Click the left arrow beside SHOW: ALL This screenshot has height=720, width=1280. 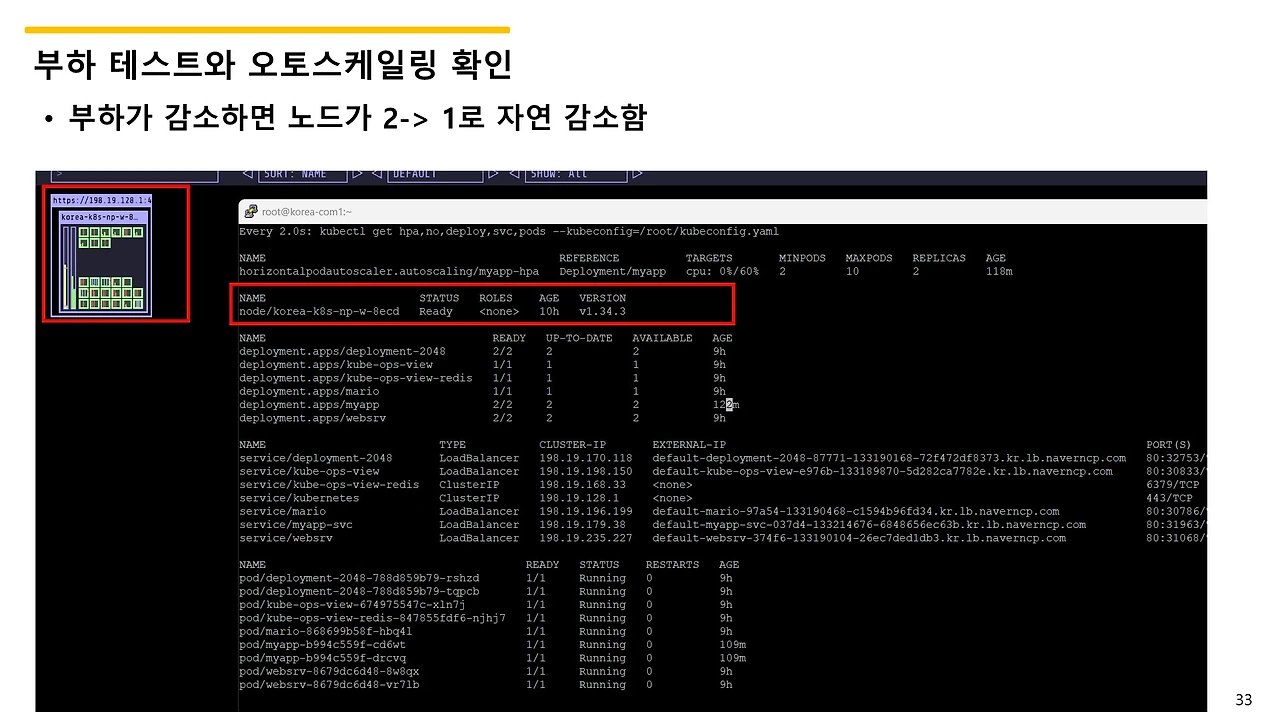coord(513,173)
